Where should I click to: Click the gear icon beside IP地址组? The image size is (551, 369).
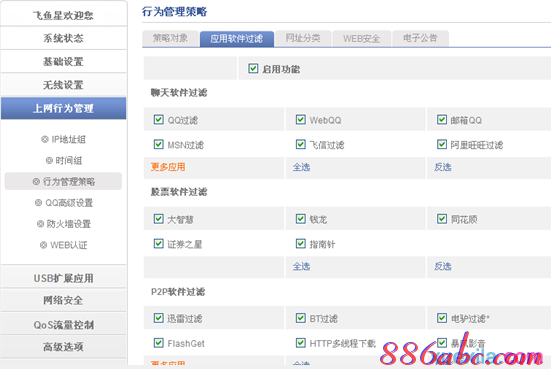[x=45, y=139]
